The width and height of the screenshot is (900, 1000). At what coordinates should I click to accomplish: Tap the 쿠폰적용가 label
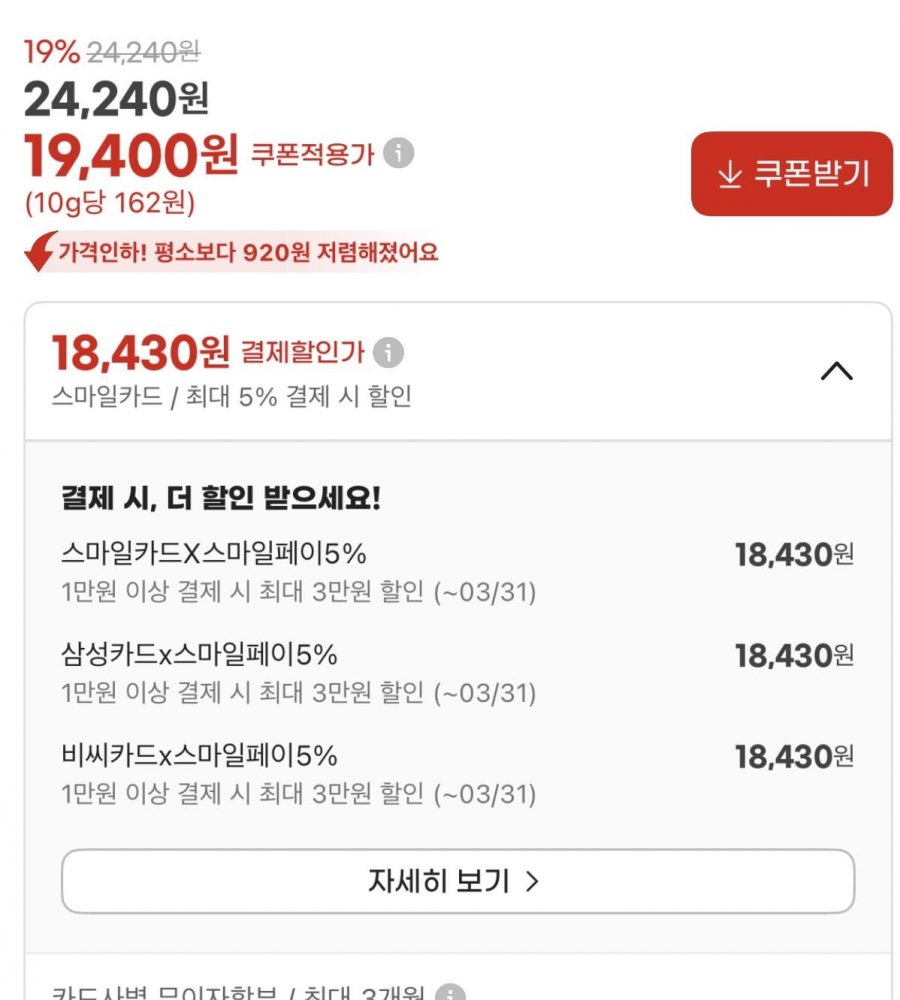coord(312,155)
